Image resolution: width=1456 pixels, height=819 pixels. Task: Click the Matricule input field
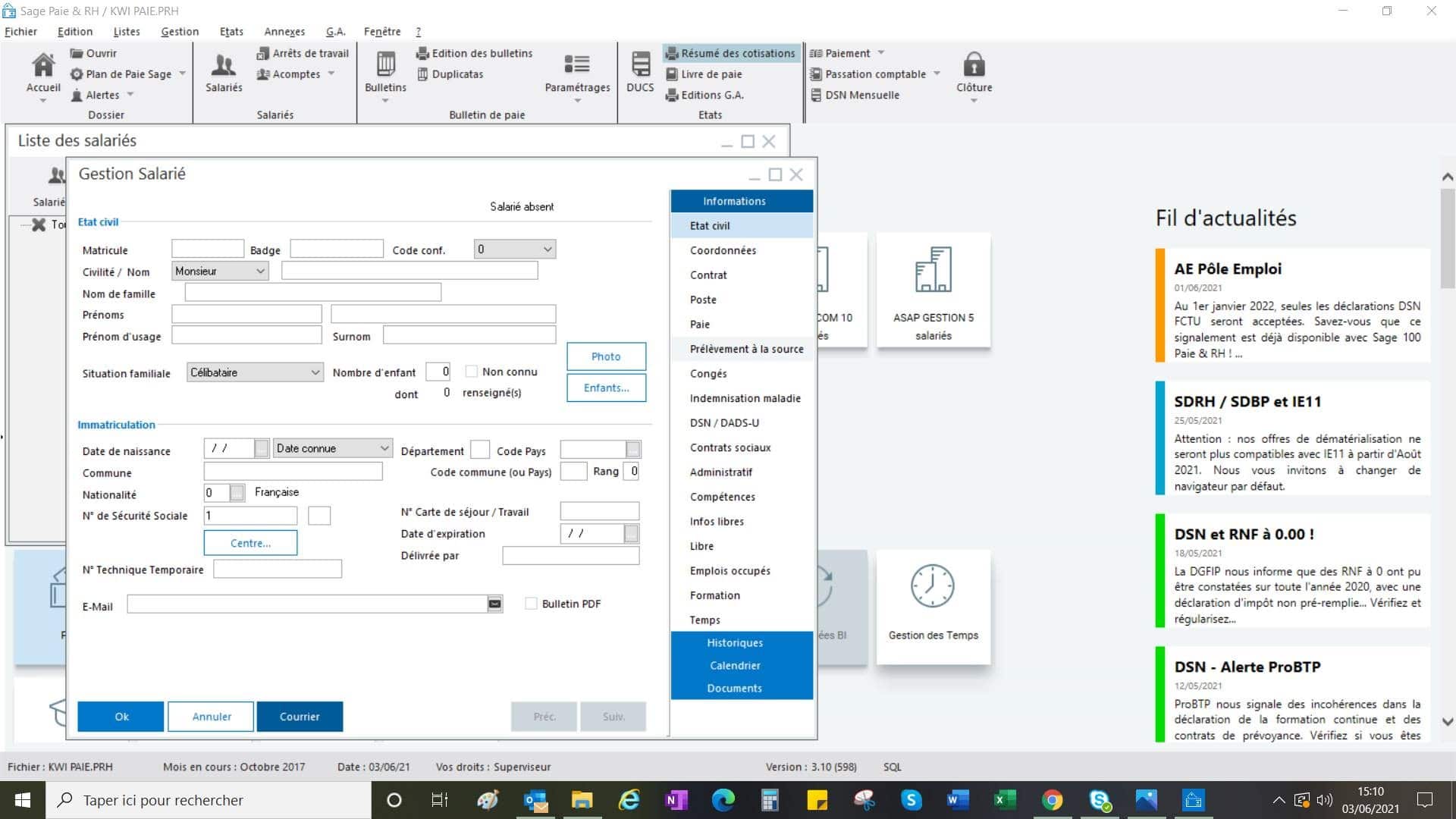[x=207, y=249]
